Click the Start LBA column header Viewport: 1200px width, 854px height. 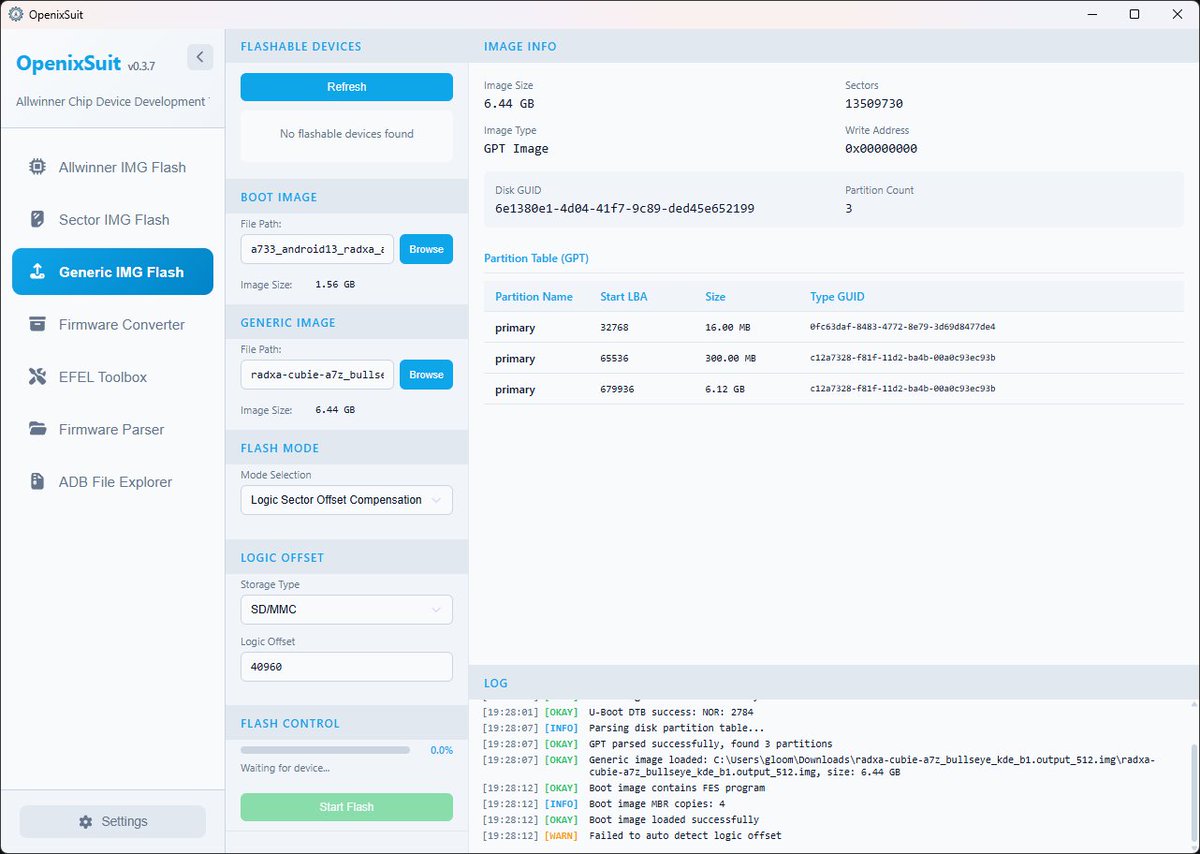point(626,297)
